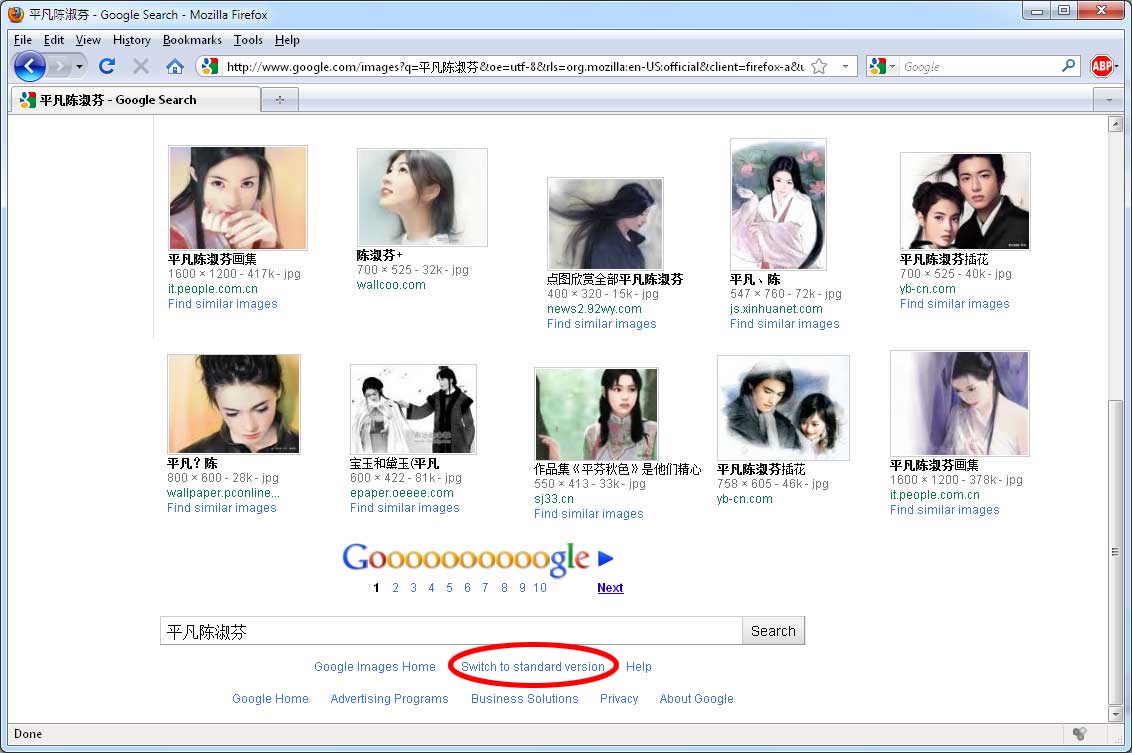Open the epaper.oeeee.com image thumbnail
This screenshot has height=753, width=1132.
413,409
